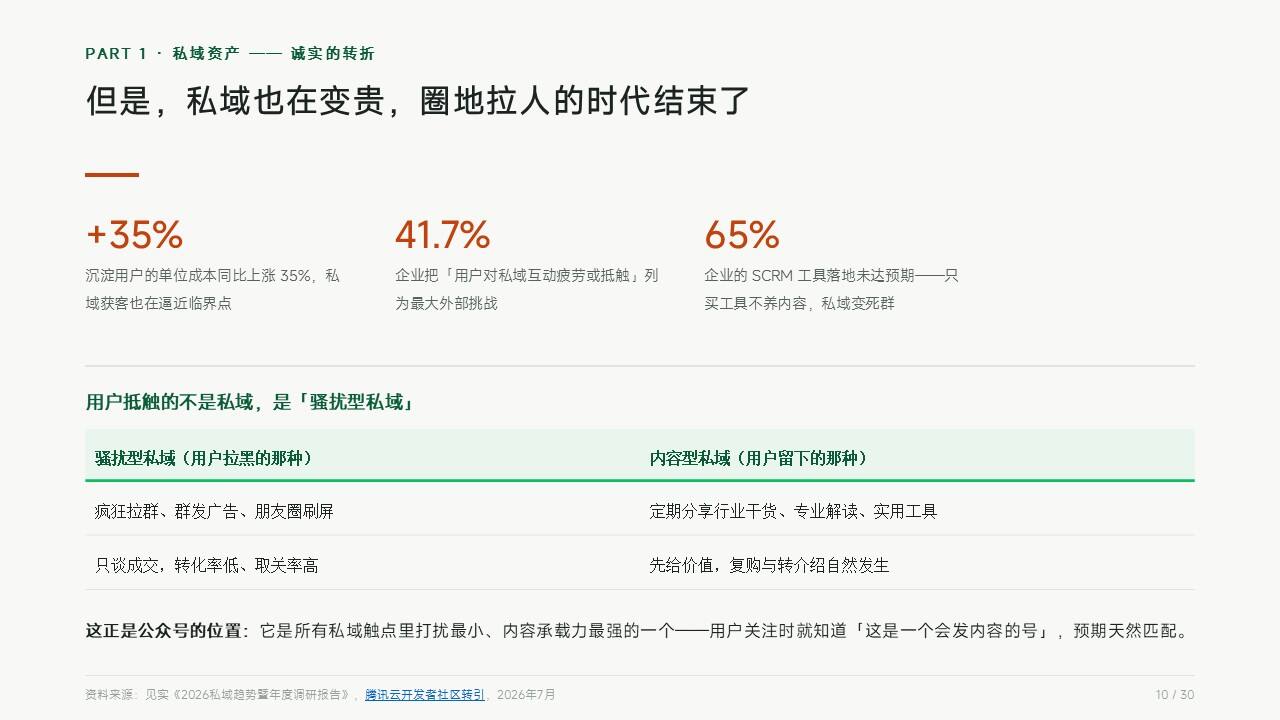The width and height of the screenshot is (1280, 720).
Task: Select the cell 先给价值，复购与转介绍自然发生
Action: tap(769, 565)
